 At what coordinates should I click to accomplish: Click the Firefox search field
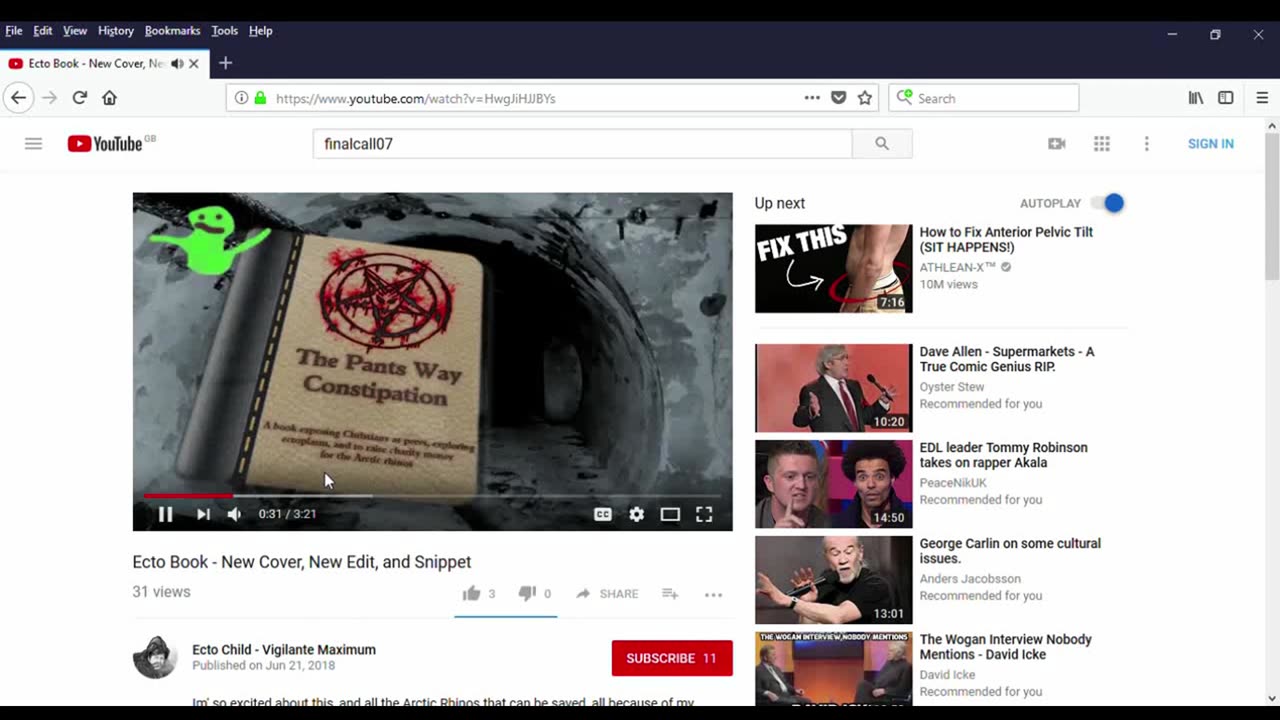(984, 98)
